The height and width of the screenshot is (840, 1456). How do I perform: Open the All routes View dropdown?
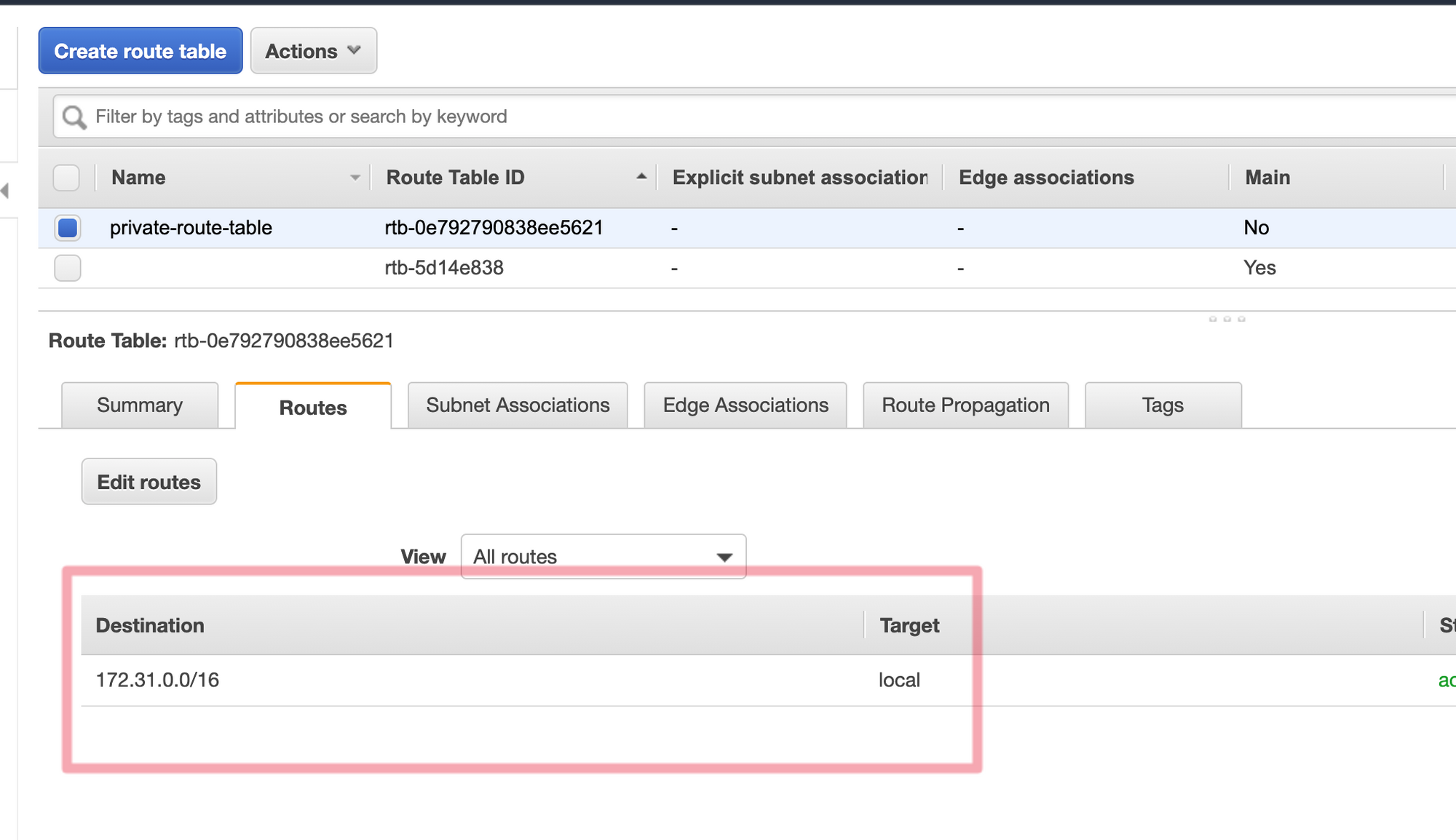pos(603,557)
